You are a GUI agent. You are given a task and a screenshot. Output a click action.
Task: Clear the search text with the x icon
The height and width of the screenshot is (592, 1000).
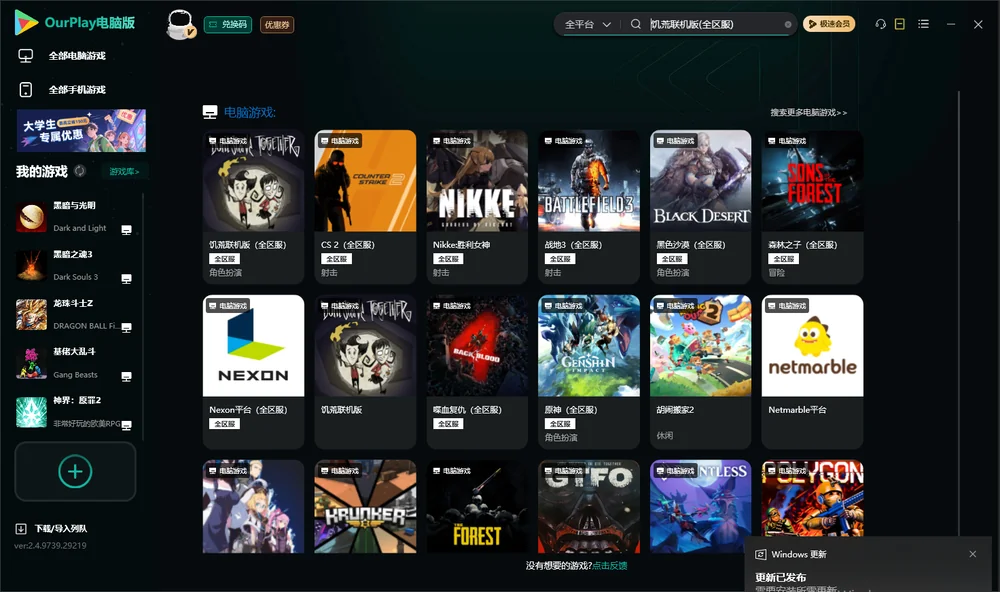[x=788, y=24]
